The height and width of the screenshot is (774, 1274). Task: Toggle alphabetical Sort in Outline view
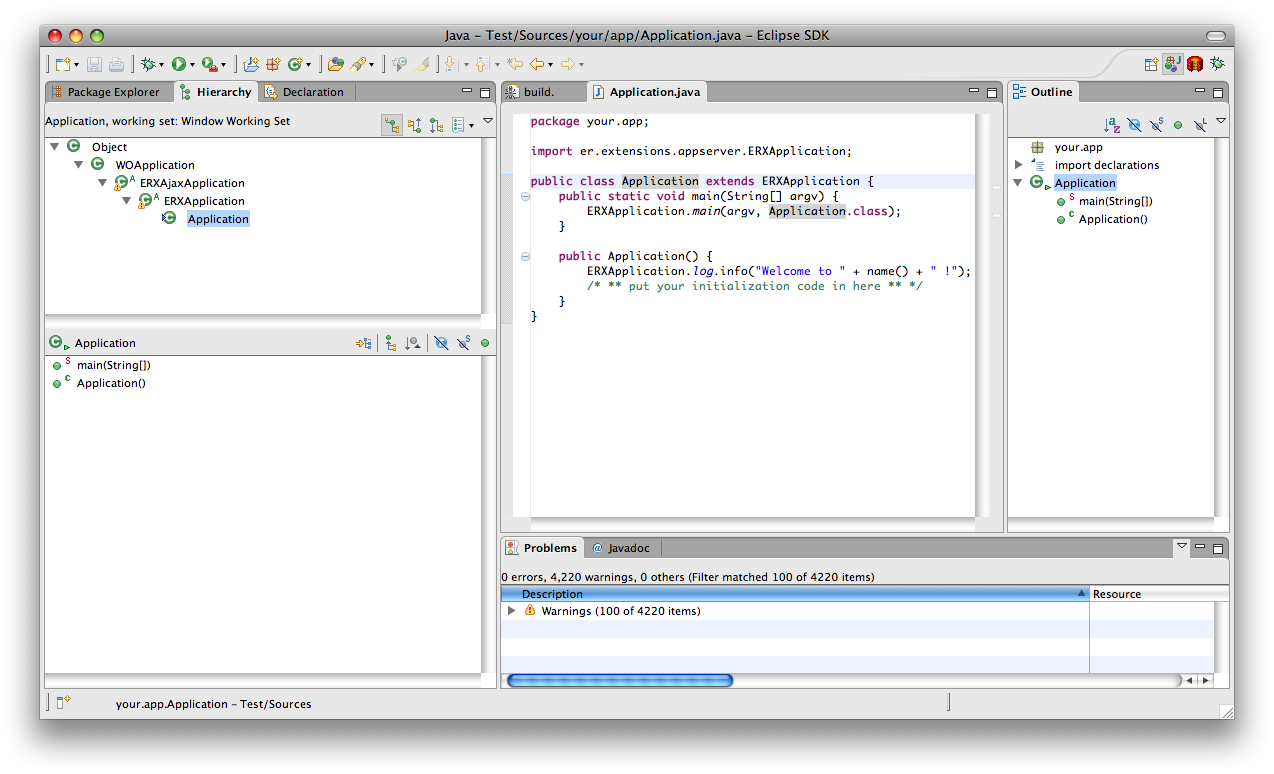[1112, 125]
